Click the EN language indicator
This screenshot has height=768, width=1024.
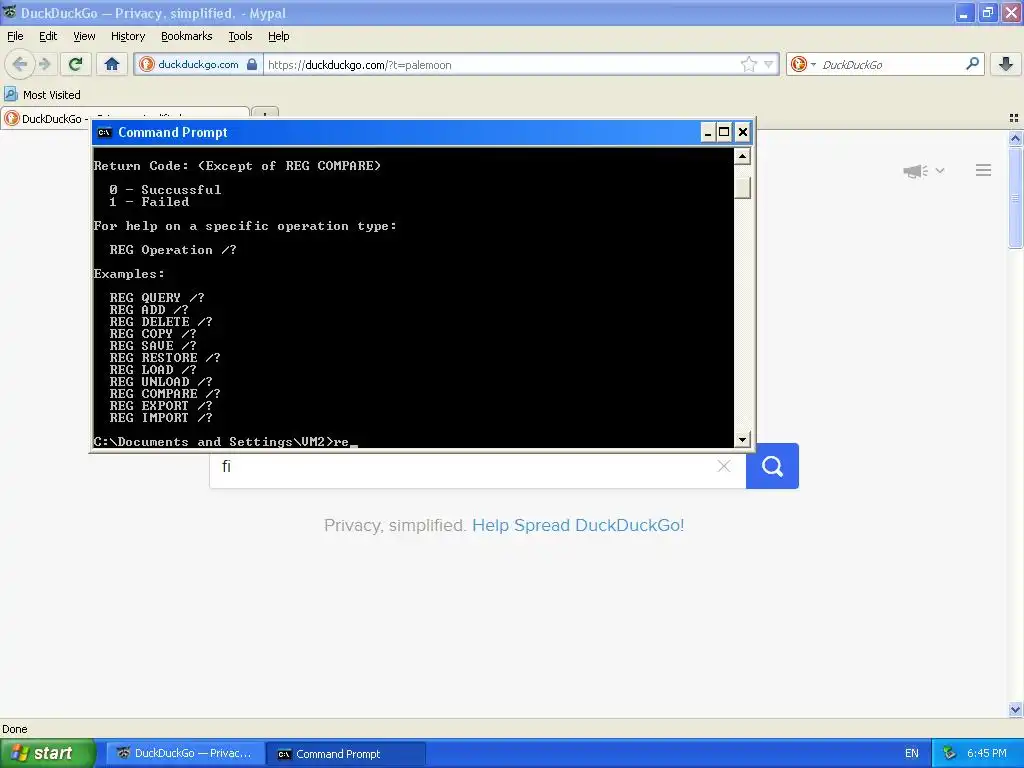click(x=912, y=754)
